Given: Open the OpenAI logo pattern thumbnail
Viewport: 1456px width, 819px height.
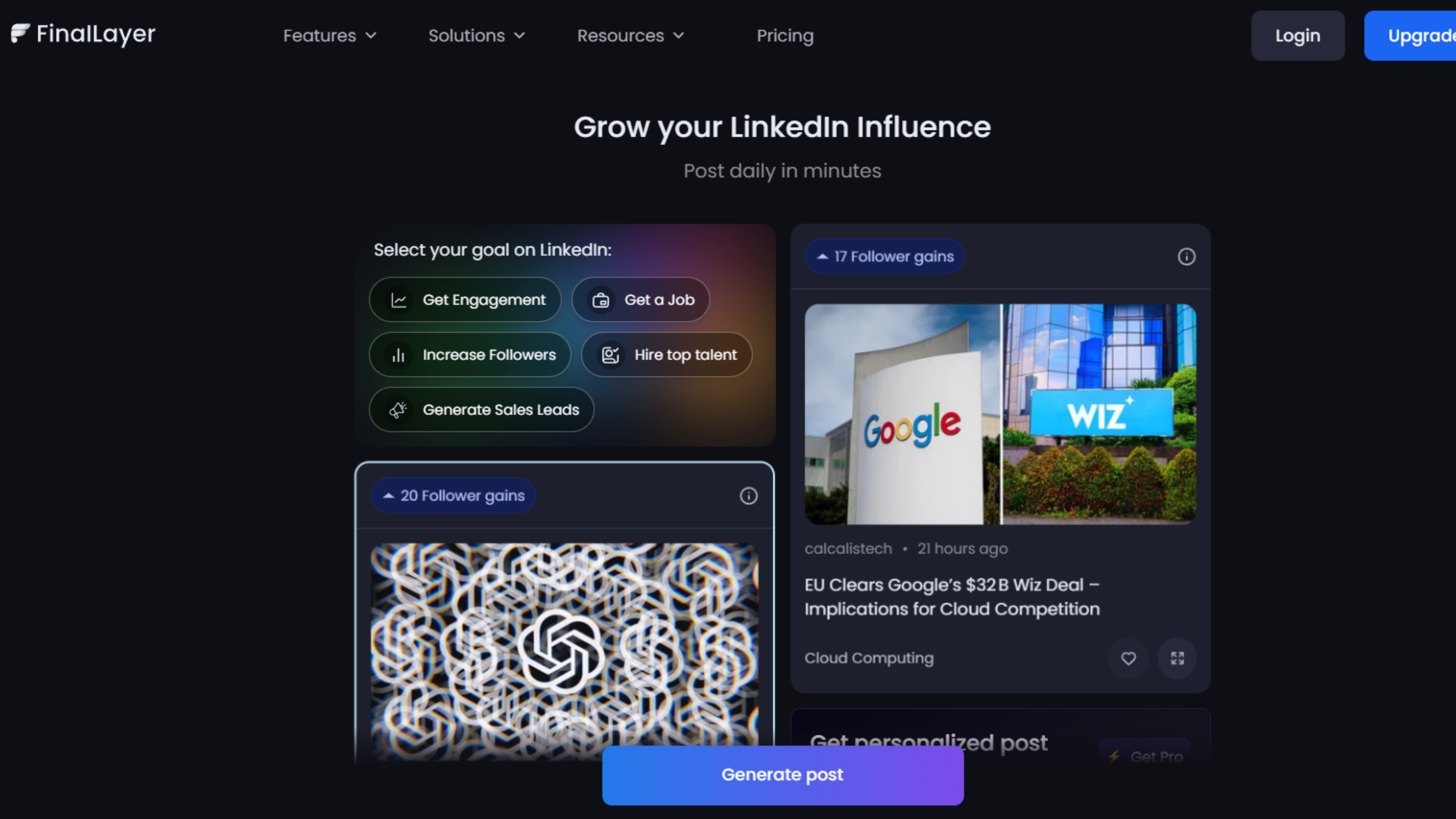Looking at the screenshot, I should pos(564,651).
